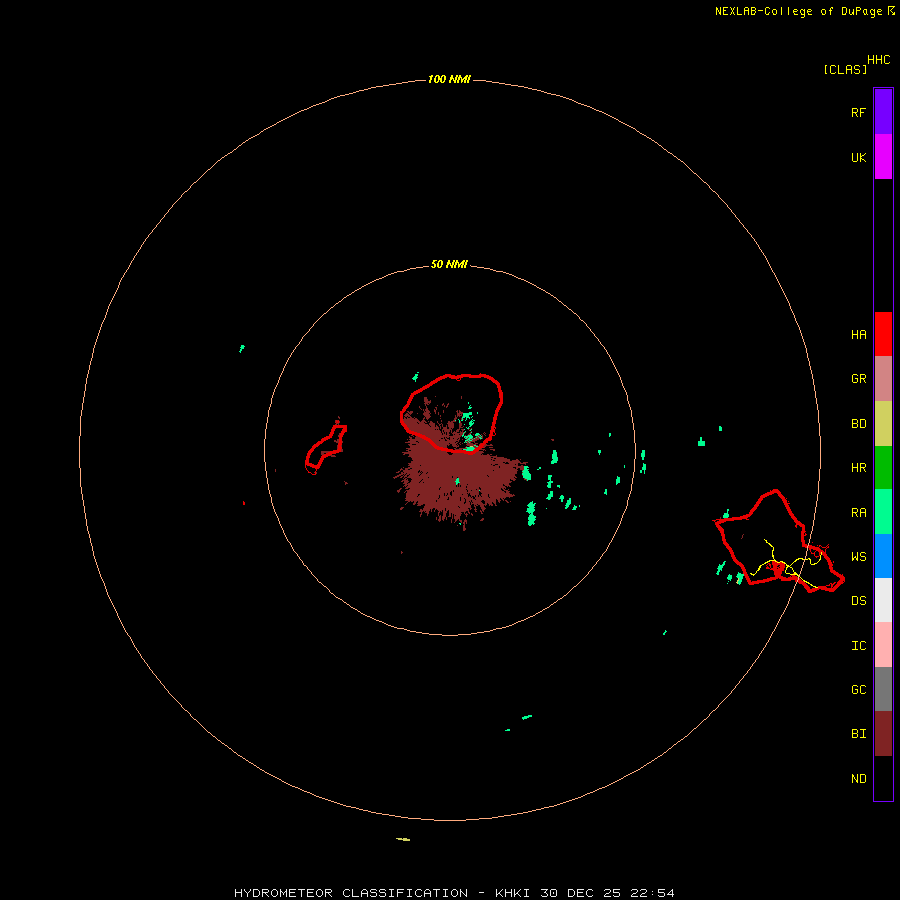Select the DS white legend swatch

click(883, 600)
